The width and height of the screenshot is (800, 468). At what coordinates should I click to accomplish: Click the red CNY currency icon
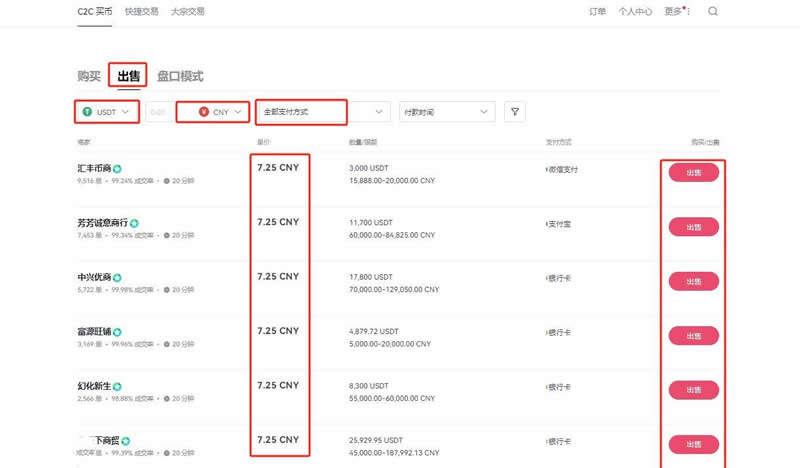(204, 112)
